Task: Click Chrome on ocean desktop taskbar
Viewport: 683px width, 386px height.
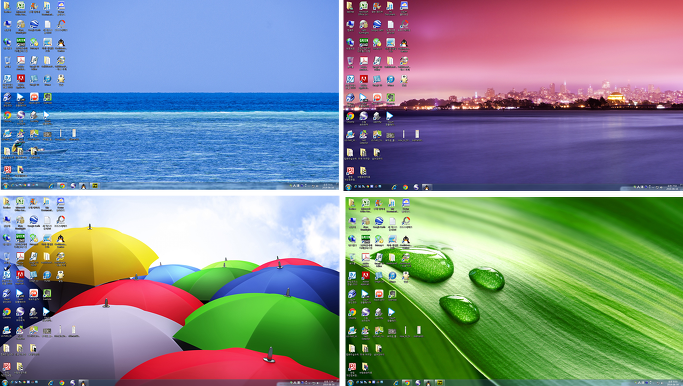Action: coord(62,186)
